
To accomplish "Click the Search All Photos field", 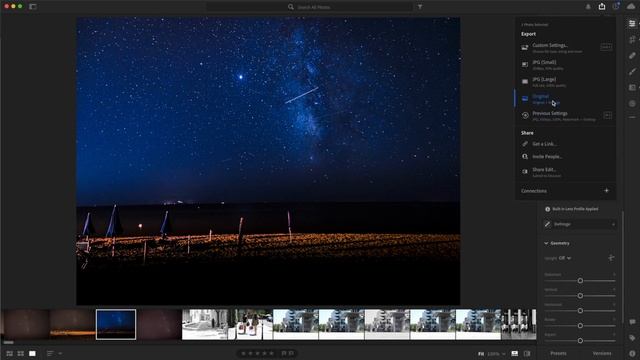I will pyautogui.click(x=309, y=7).
